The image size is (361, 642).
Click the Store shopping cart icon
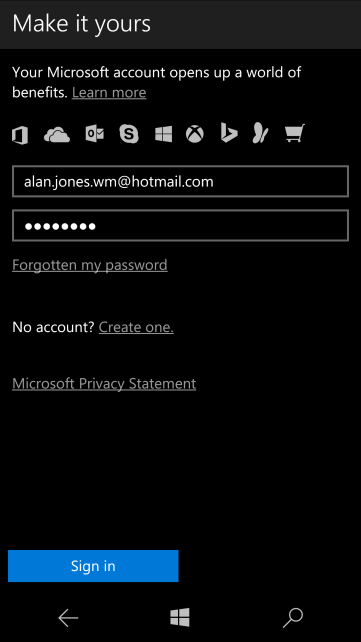coord(295,133)
